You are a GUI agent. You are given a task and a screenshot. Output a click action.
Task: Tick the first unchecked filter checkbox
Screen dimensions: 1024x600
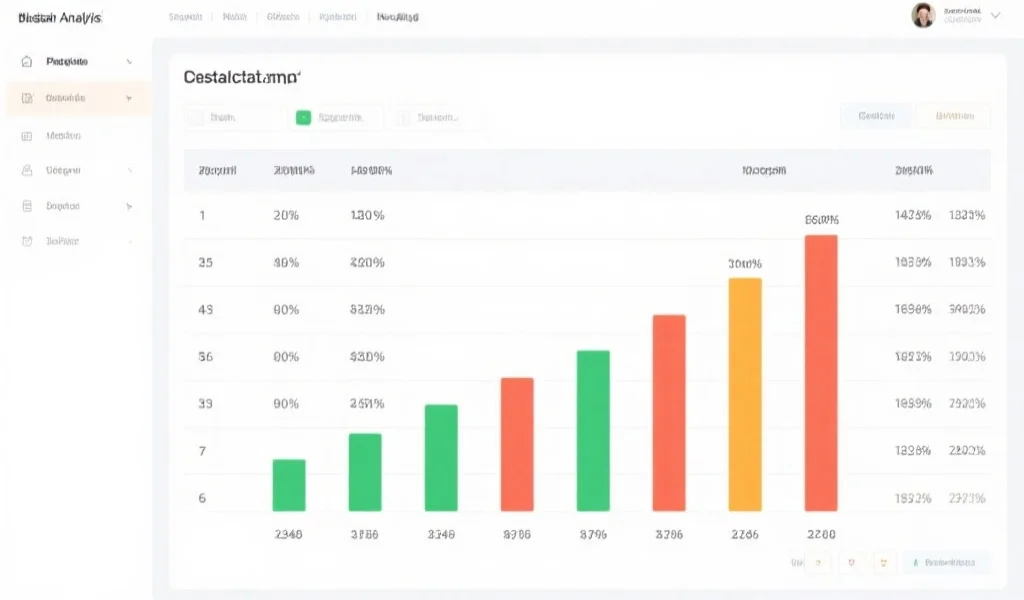tap(196, 118)
